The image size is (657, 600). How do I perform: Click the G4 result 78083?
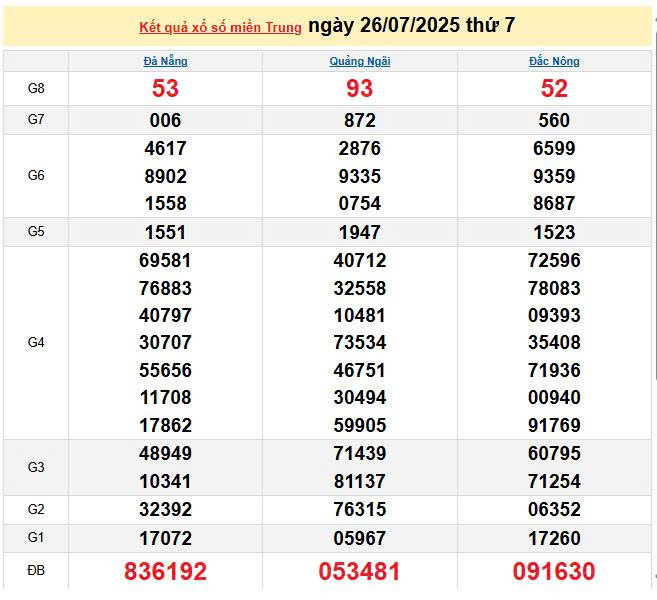tap(554, 288)
